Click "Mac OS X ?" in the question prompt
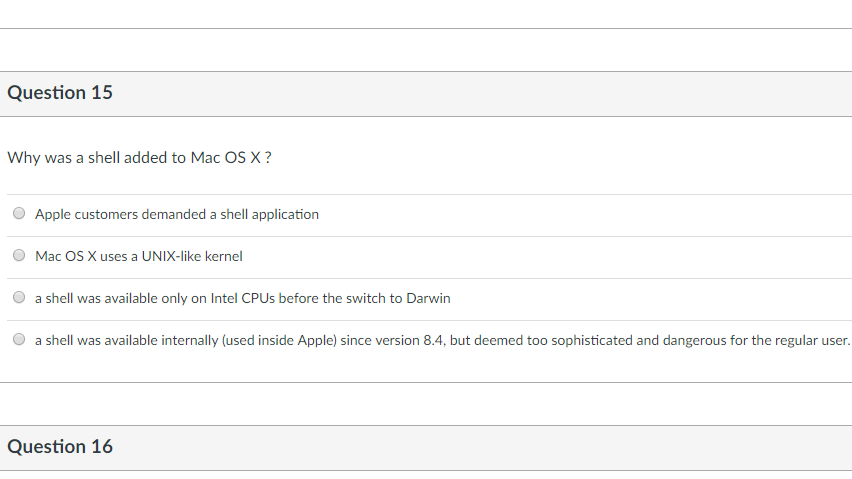Image resolution: width=852 pixels, height=479 pixels. pyautogui.click(x=231, y=157)
